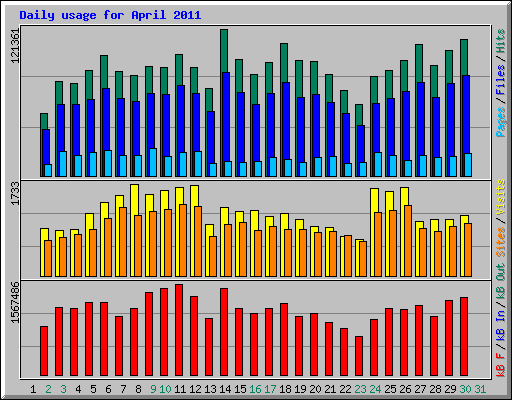This screenshot has height=400, width=512.
Task: Click day label 26 on the x-axis
Action: coord(405,389)
